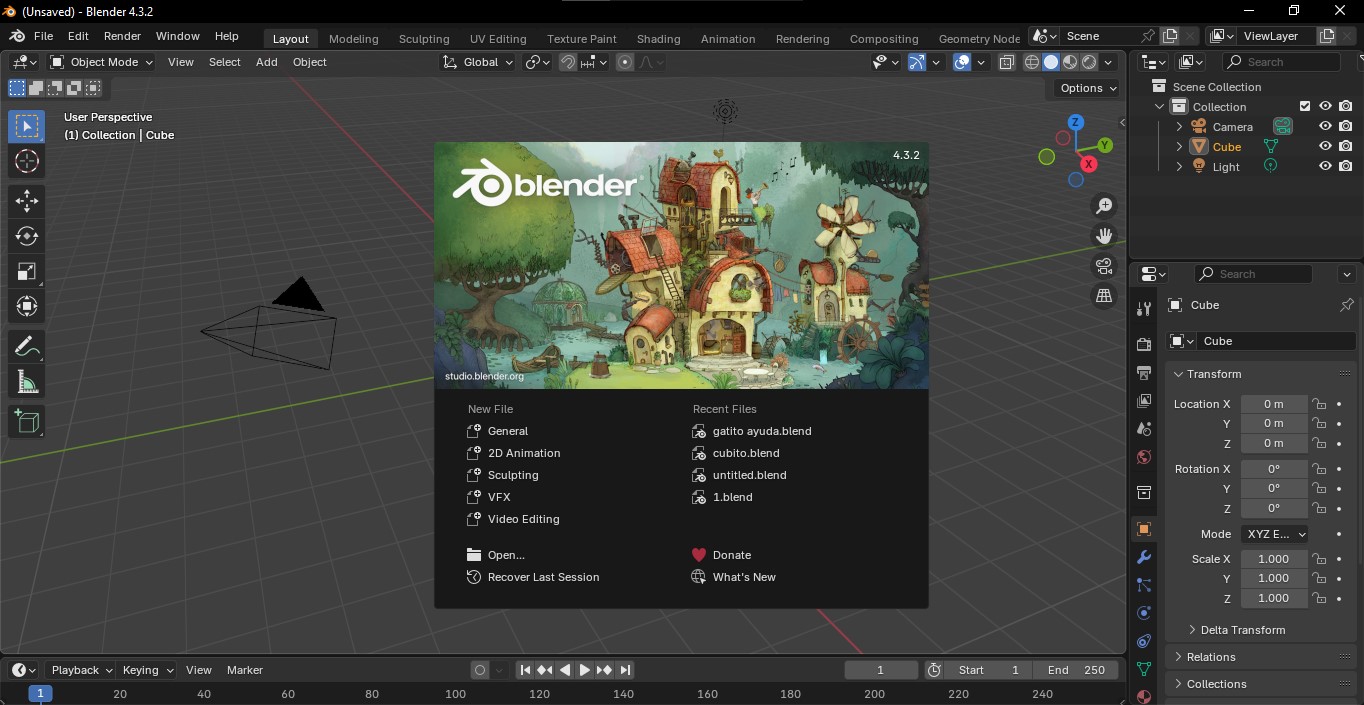Hide the Cube in viewport
The width and height of the screenshot is (1364, 705).
tap(1325, 146)
